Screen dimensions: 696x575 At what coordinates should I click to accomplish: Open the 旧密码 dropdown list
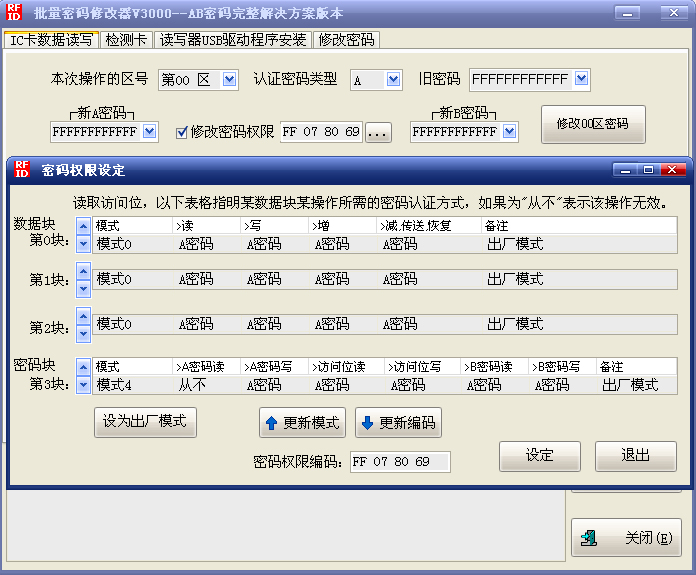click(581, 80)
